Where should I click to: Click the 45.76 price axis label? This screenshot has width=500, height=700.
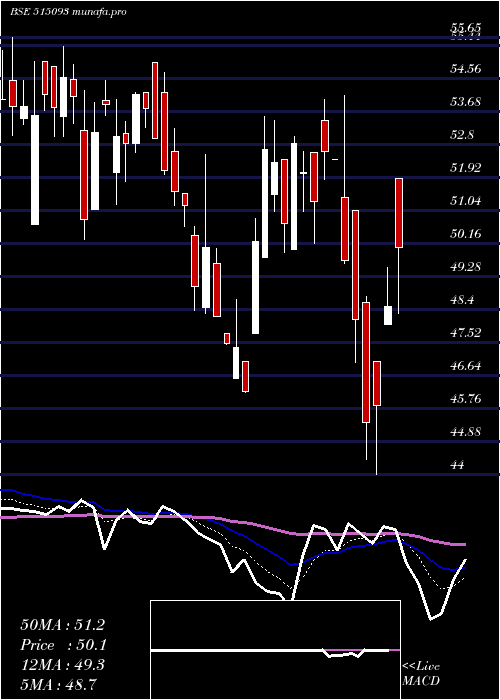pyautogui.click(x=466, y=399)
